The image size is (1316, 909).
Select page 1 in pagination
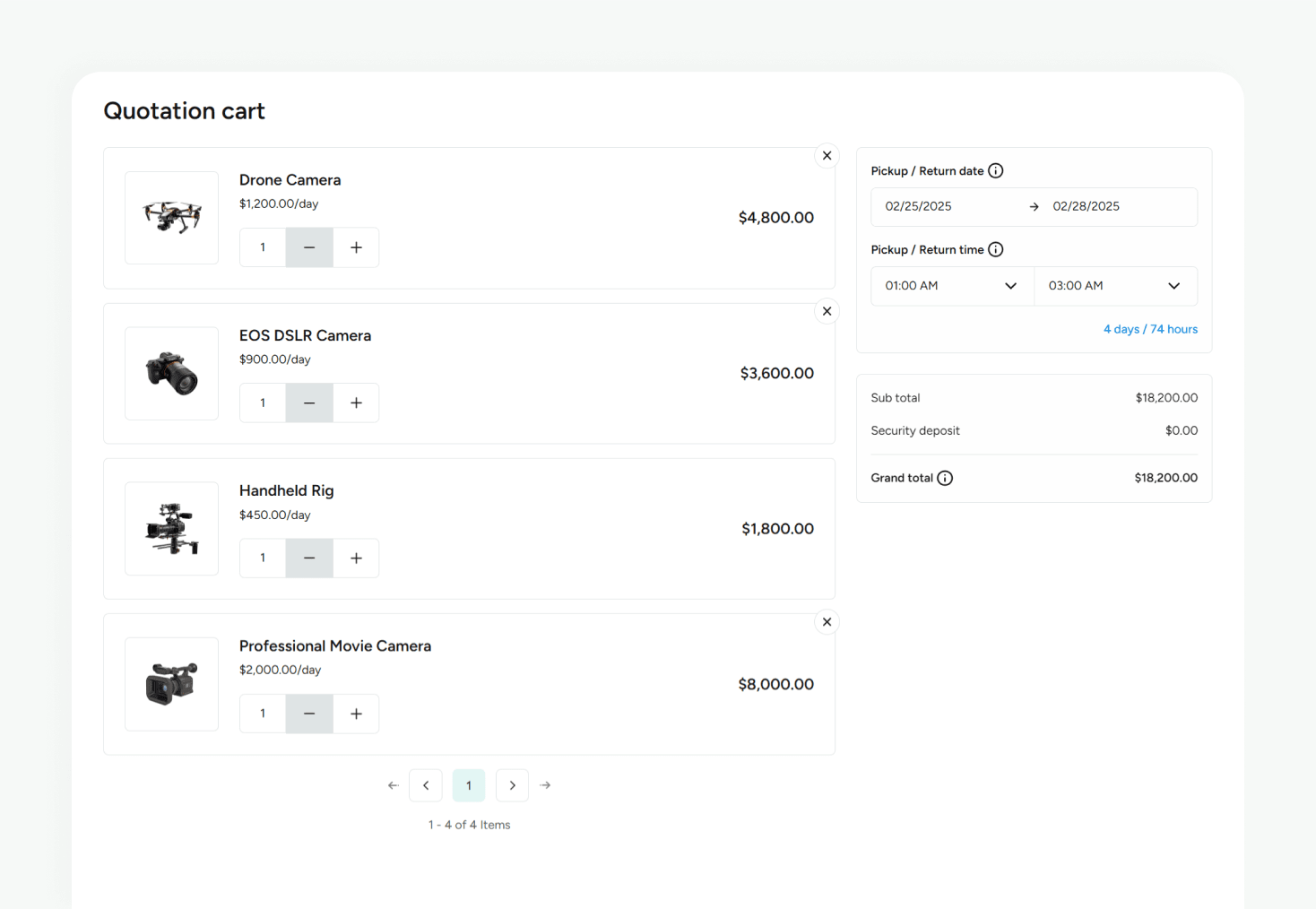point(469,785)
